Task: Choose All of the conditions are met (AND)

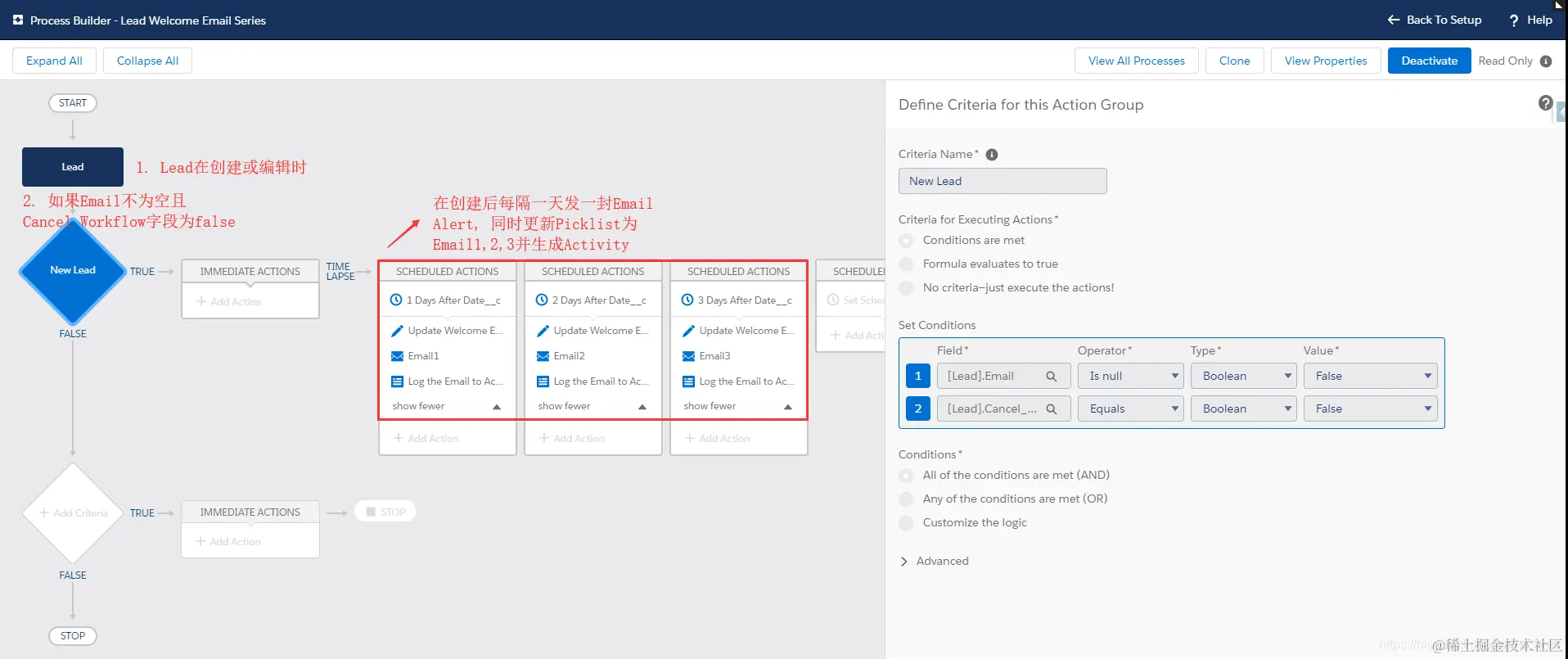Action: [x=906, y=476]
